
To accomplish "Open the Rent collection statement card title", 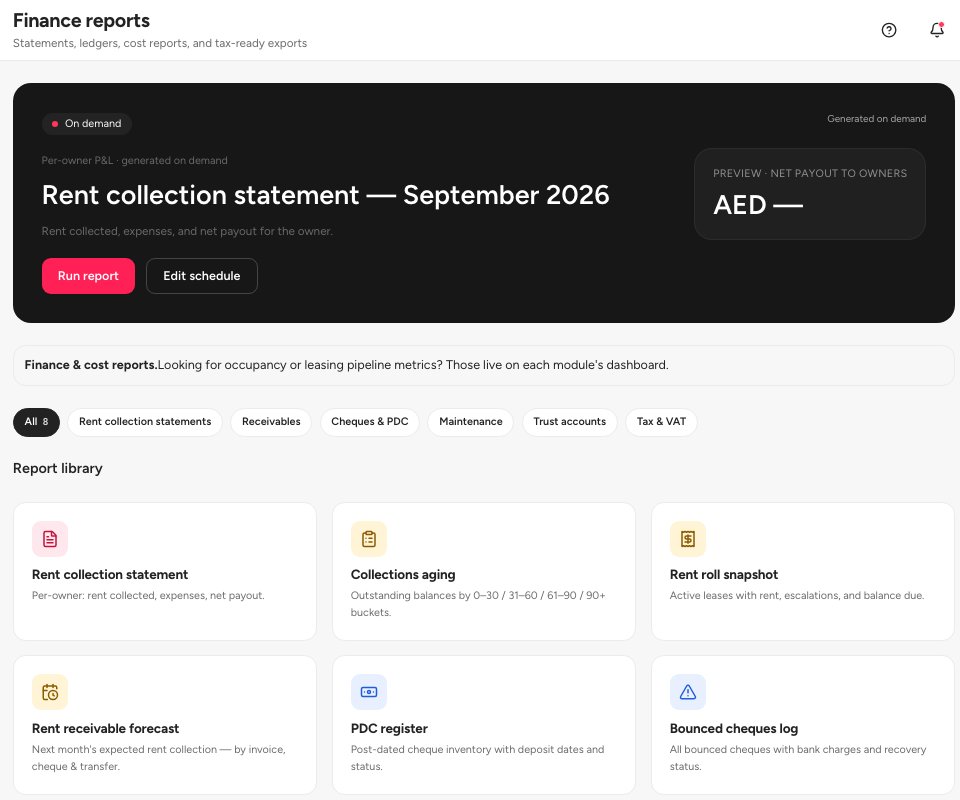I will click(x=110, y=575).
